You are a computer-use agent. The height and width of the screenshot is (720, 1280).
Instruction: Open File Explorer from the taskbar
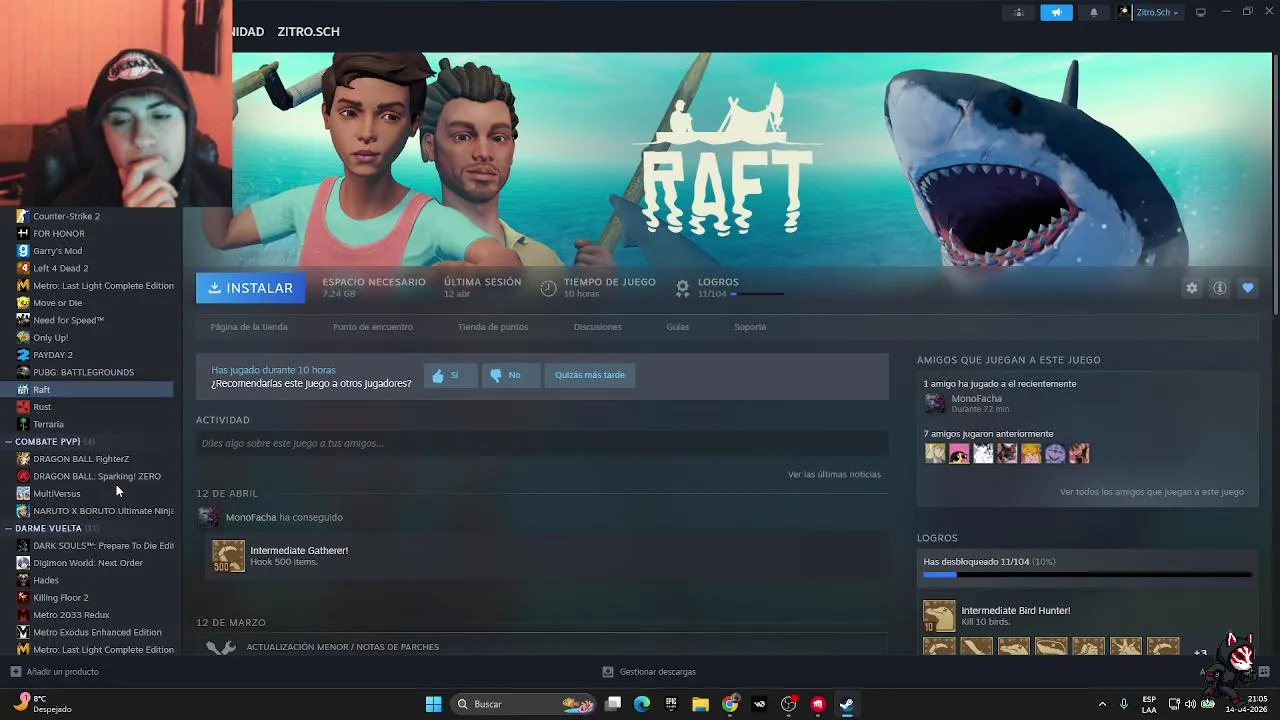tap(700, 704)
